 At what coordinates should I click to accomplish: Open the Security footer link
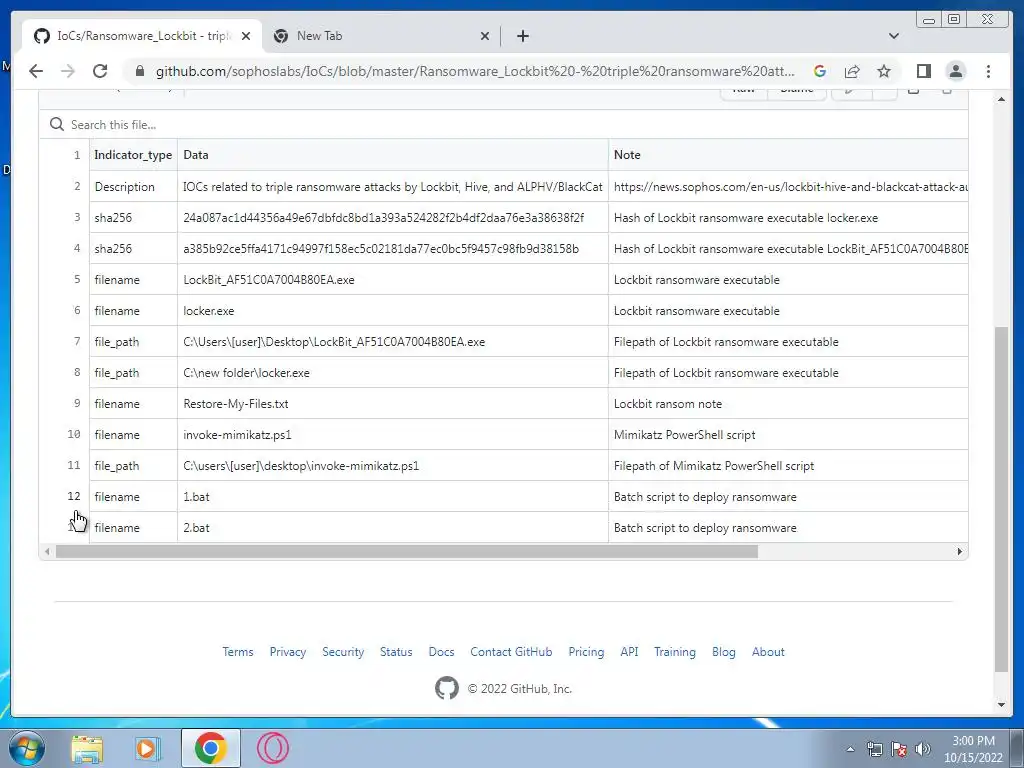(x=343, y=652)
